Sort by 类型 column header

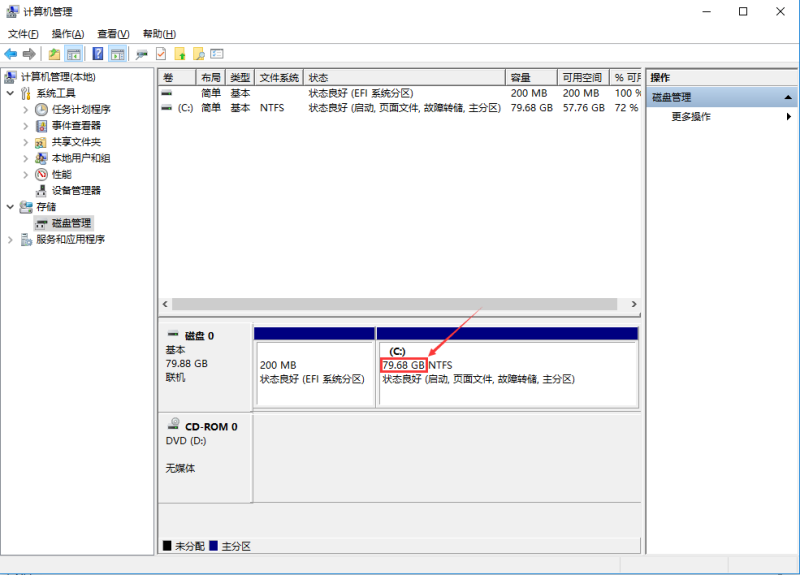point(240,78)
